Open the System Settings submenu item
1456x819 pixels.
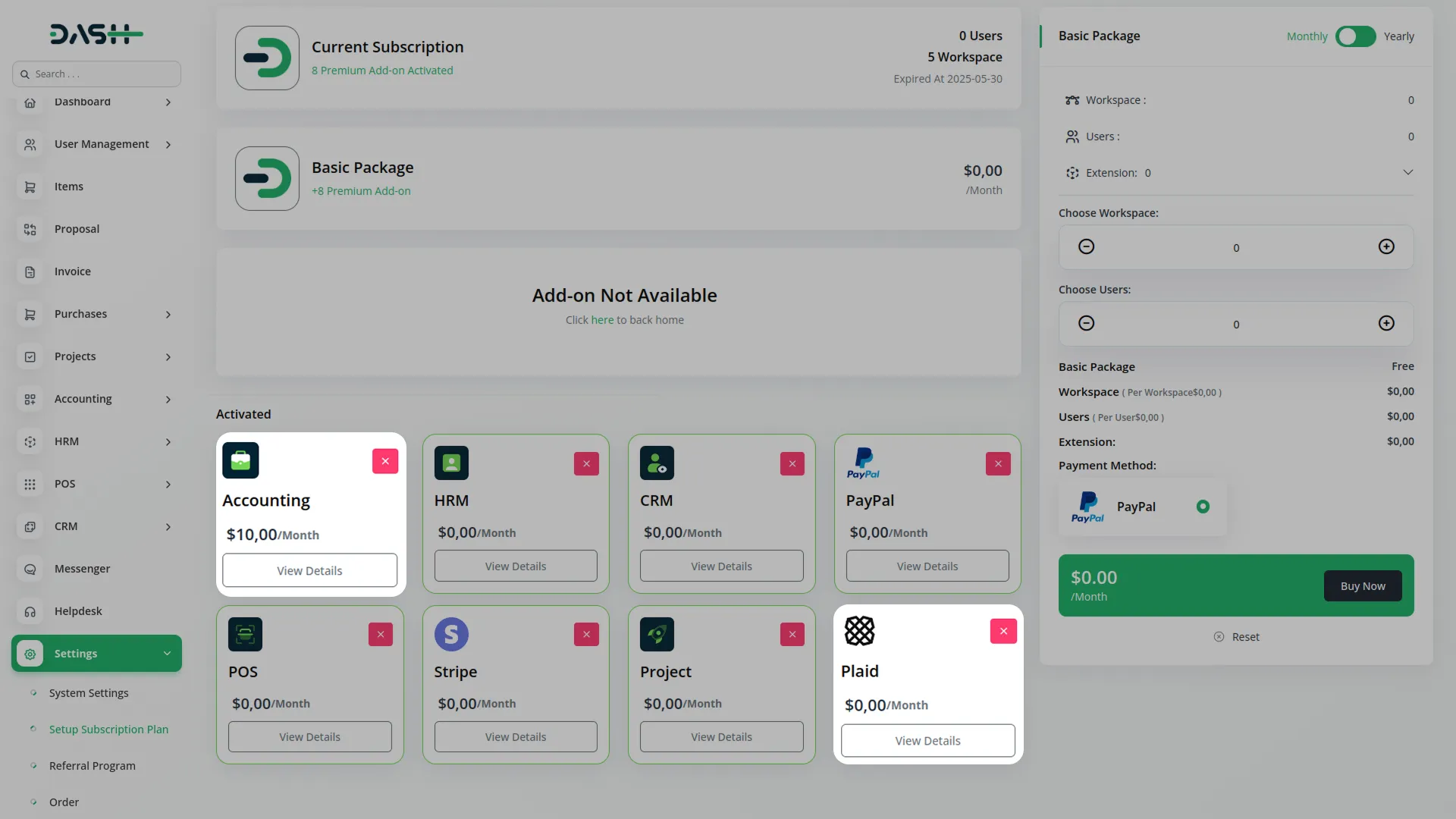[x=89, y=693]
